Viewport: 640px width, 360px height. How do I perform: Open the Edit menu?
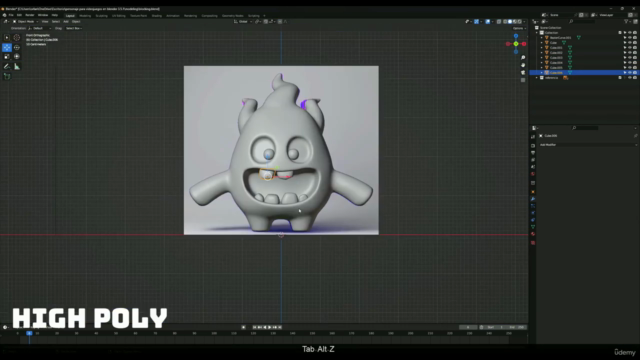[x=19, y=16]
